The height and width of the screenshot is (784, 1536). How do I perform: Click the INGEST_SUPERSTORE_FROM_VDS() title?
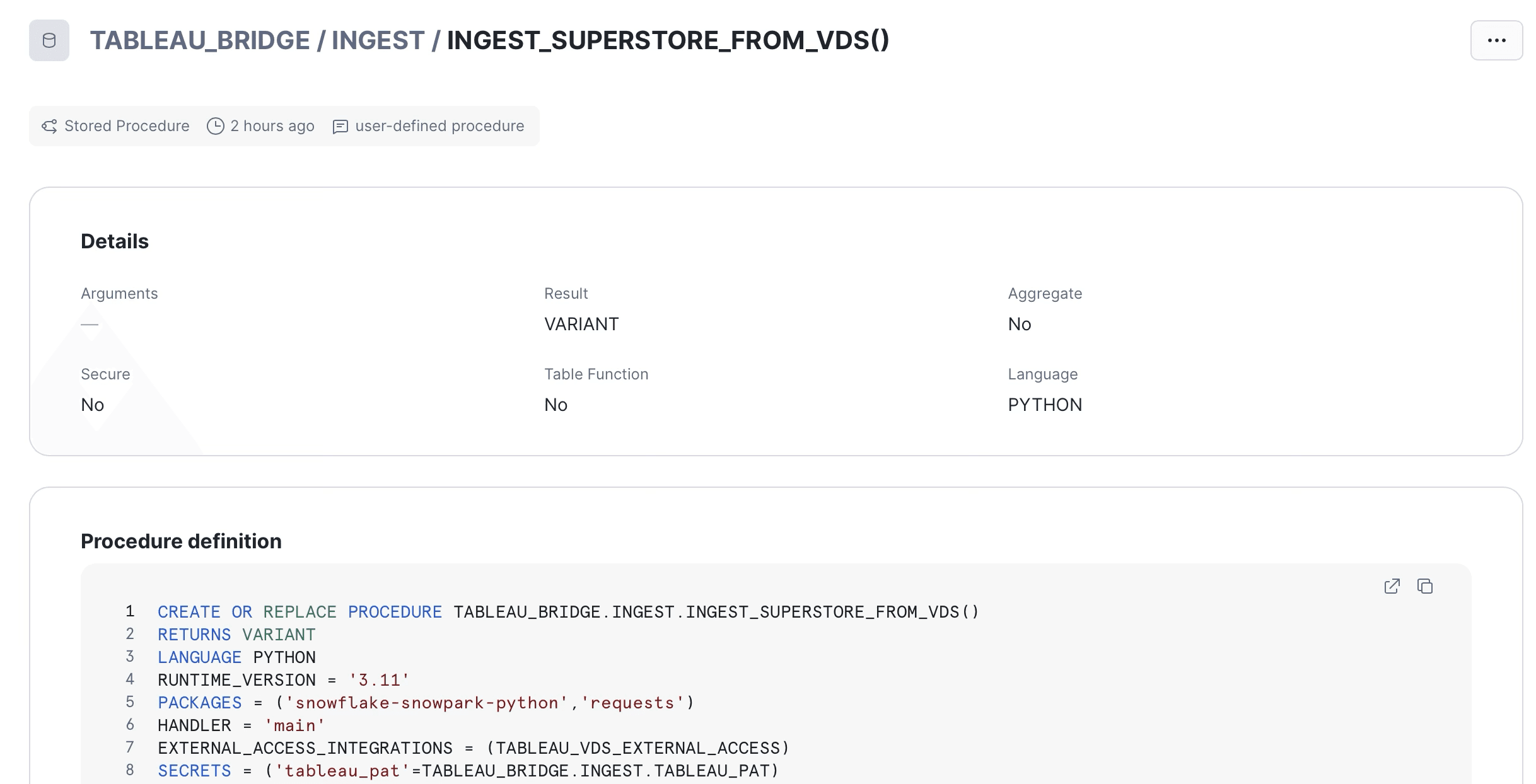[x=668, y=40]
